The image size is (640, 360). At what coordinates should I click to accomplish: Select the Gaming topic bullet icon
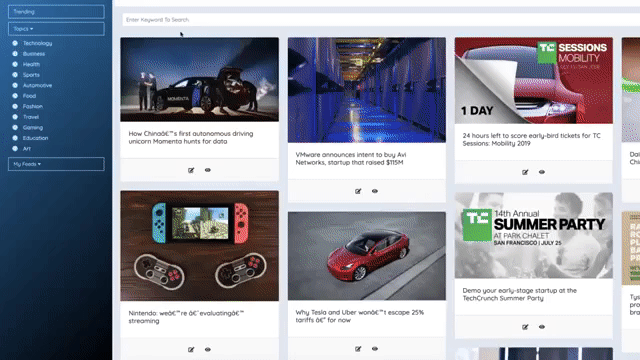15,127
